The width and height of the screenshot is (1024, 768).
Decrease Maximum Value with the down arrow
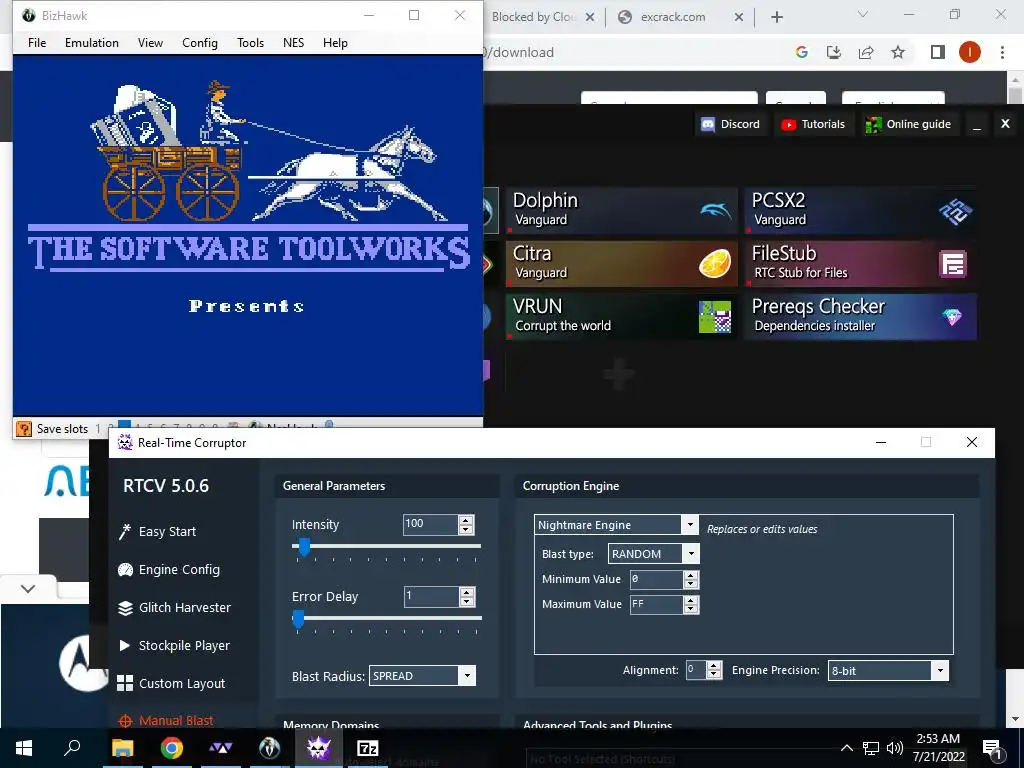690,609
